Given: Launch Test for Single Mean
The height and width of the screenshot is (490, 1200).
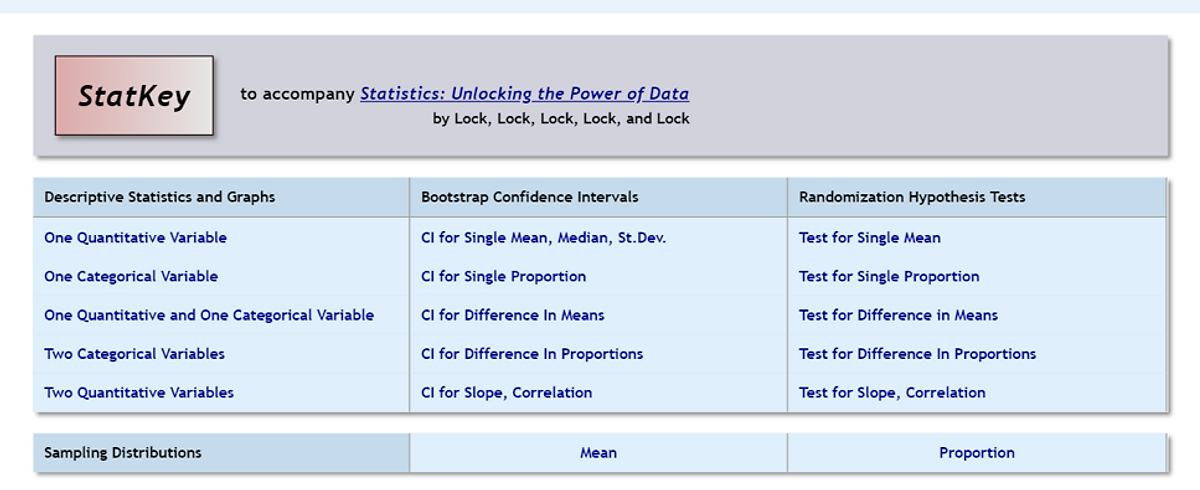Looking at the screenshot, I should click(869, 238).
